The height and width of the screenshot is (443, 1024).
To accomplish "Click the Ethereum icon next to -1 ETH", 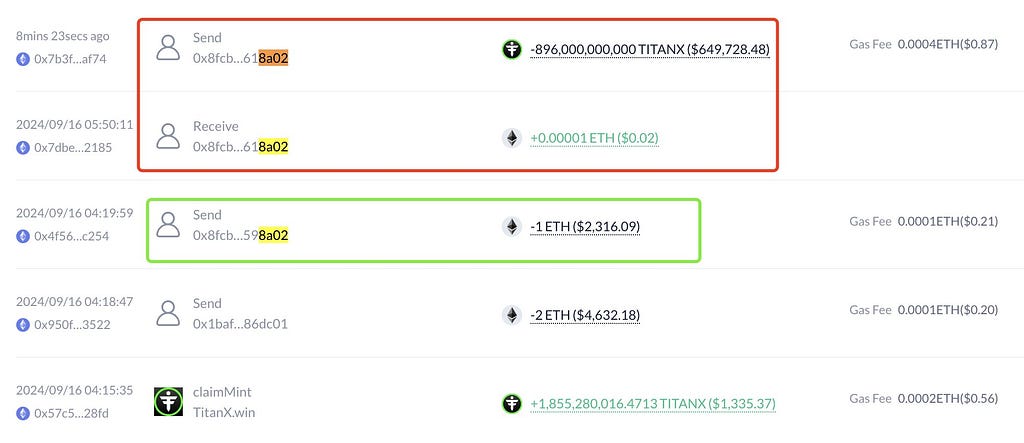I will 512,227.
